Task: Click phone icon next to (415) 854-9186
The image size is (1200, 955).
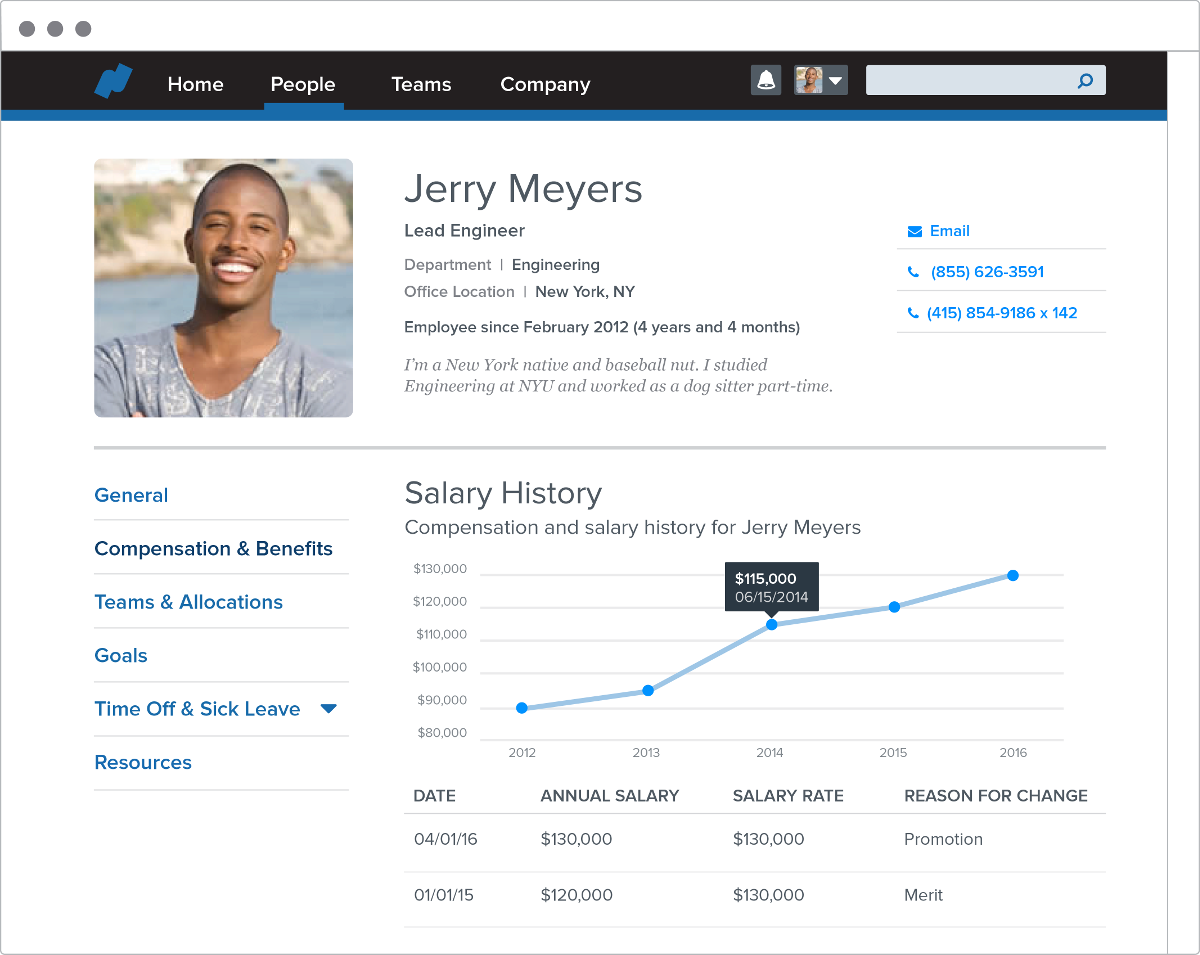Action: coord(913,313)
